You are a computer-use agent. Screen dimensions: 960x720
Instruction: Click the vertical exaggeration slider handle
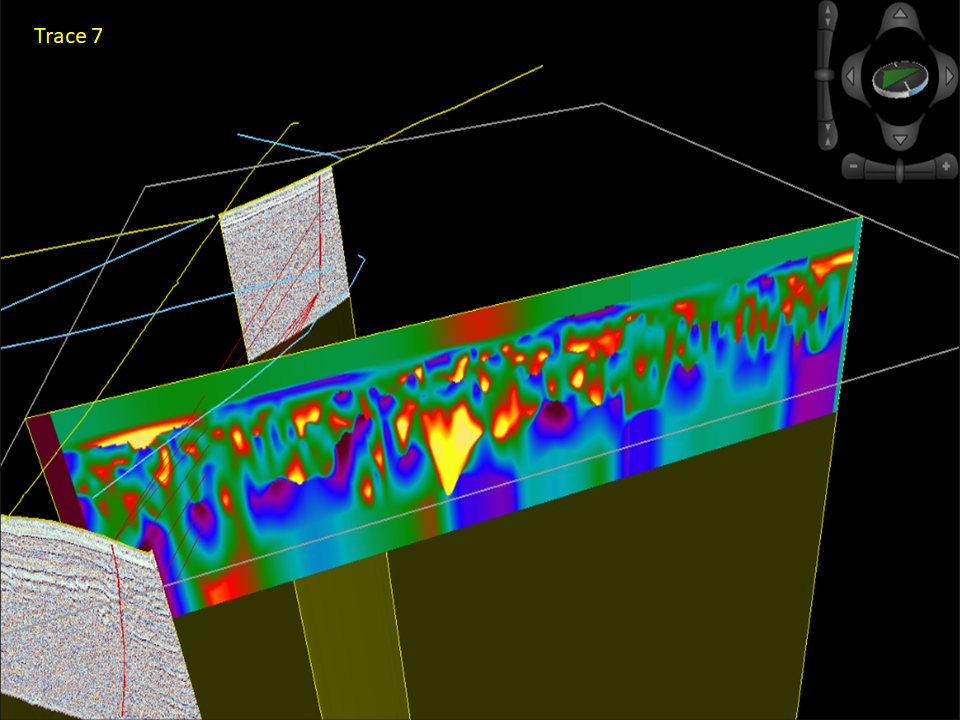point(825,75)
